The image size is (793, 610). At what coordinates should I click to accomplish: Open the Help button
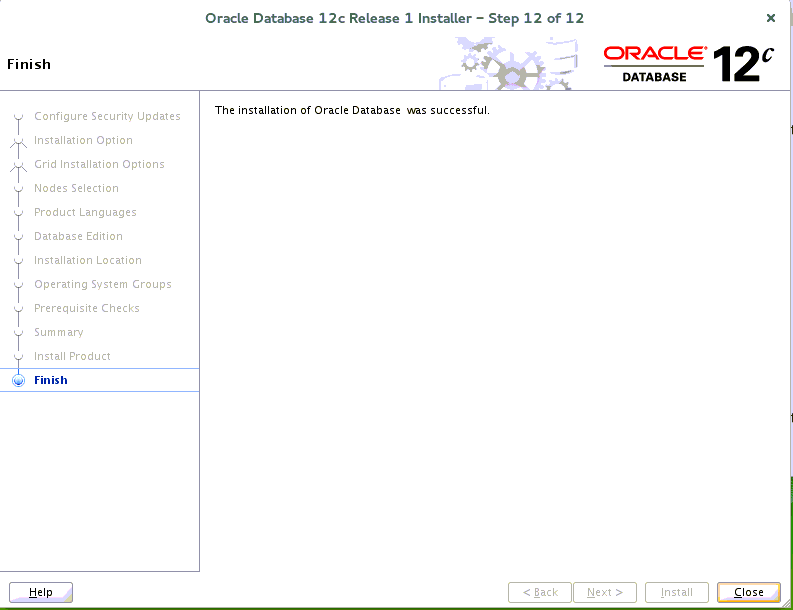coord(41,592)
